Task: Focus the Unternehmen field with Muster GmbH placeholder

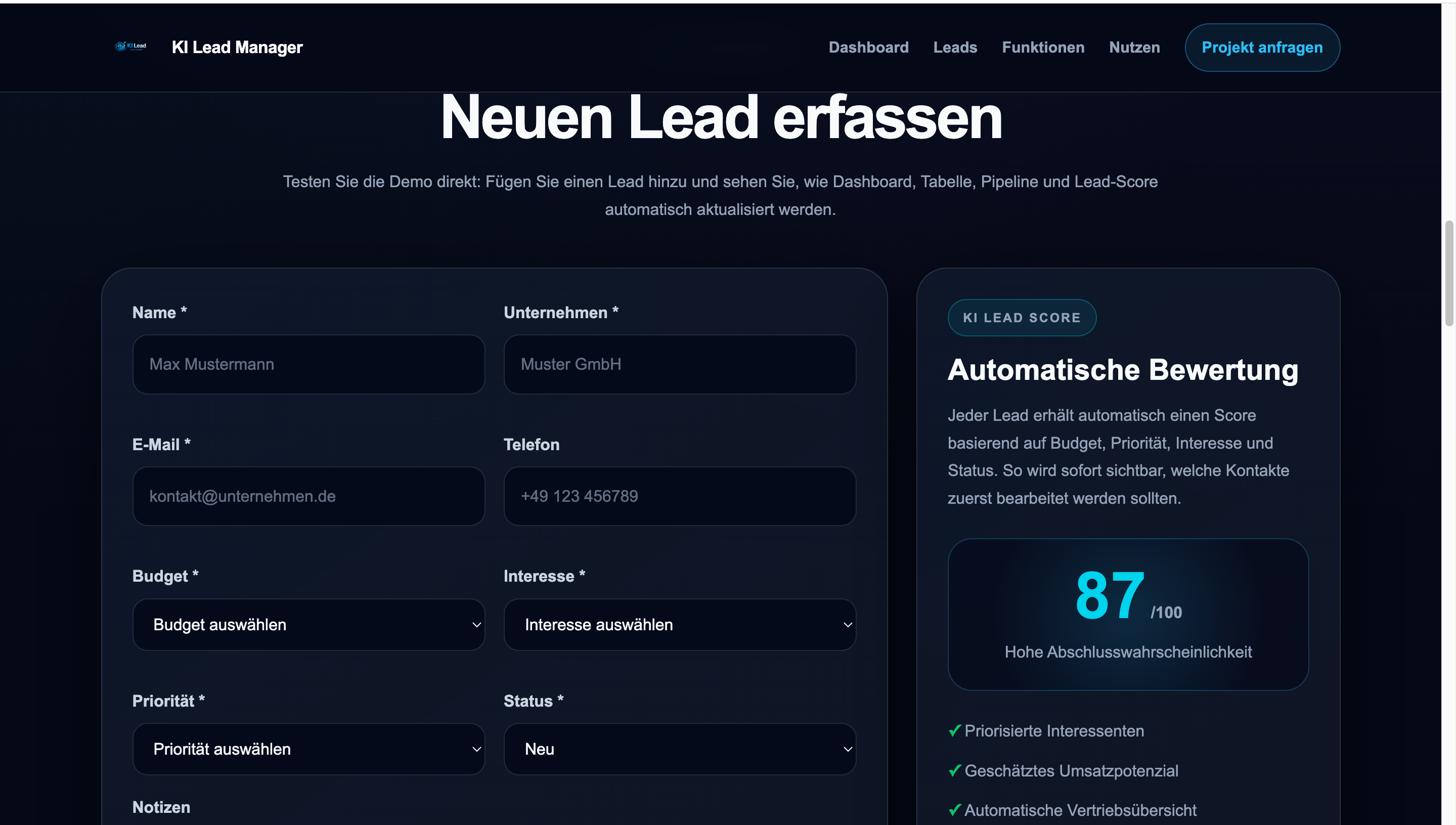Action: pyautogui.click(x=680, y=364)
